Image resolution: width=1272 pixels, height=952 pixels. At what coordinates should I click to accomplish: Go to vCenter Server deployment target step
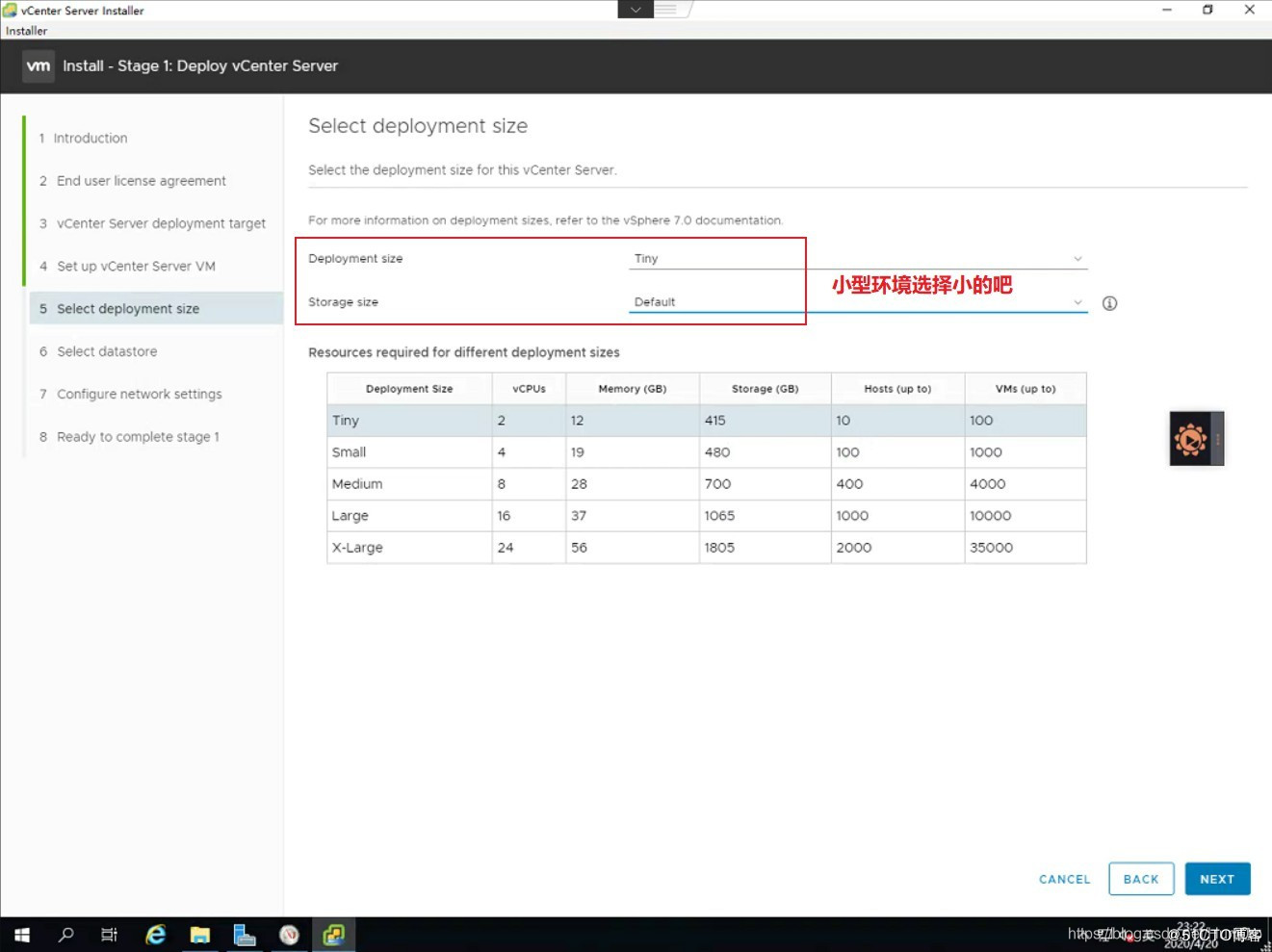click(x=161, y=223)
